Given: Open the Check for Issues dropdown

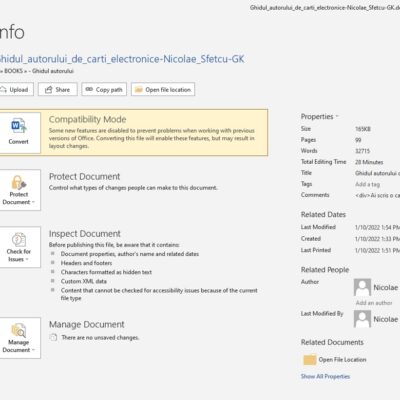Looking at the screenshot, I should tap(20, 247).
